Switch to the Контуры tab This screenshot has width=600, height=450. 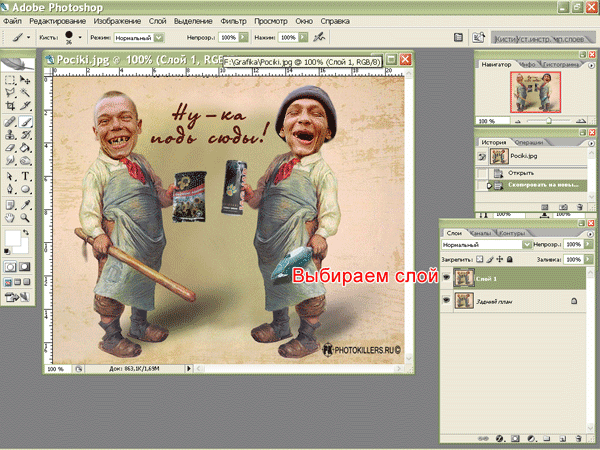click(x=512, y=233)
